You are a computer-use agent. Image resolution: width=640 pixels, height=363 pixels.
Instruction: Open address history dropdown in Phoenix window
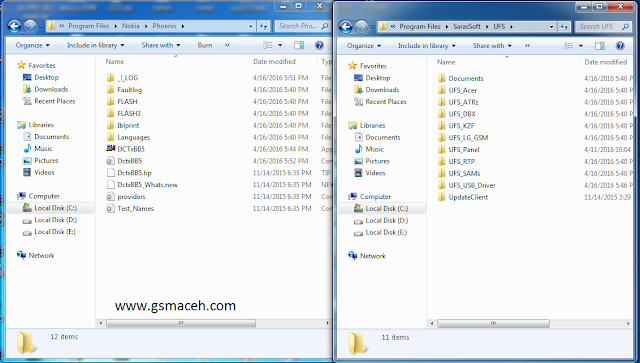(x=251, y=26)
